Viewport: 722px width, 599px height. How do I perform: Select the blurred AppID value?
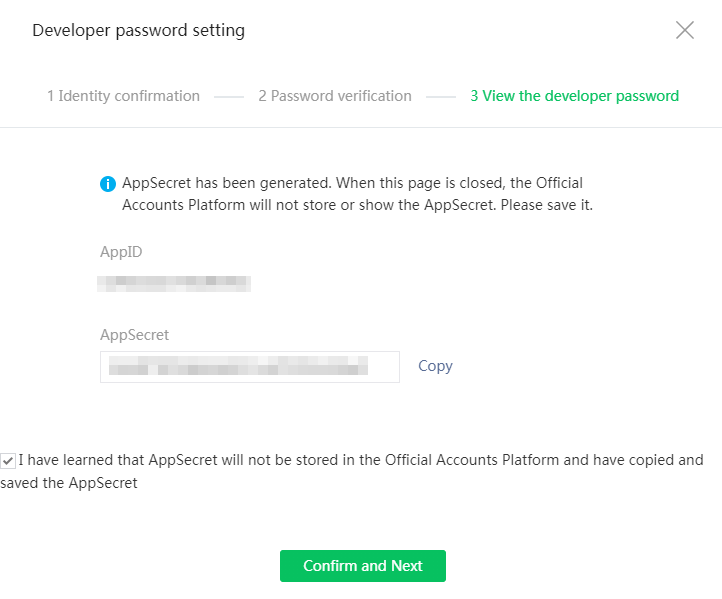tap(174, 283)
